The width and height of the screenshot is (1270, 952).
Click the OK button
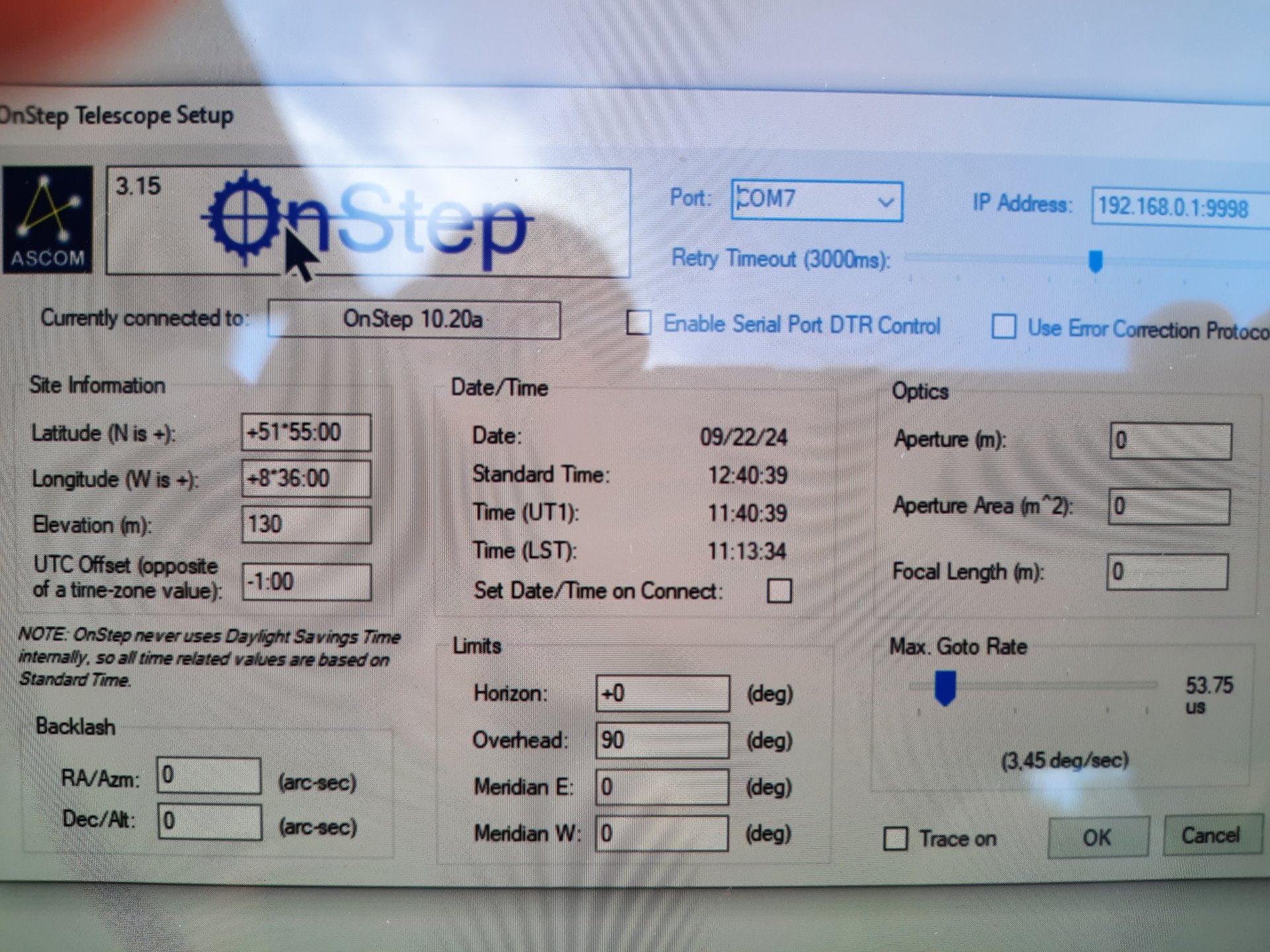tap(1098, 837)
